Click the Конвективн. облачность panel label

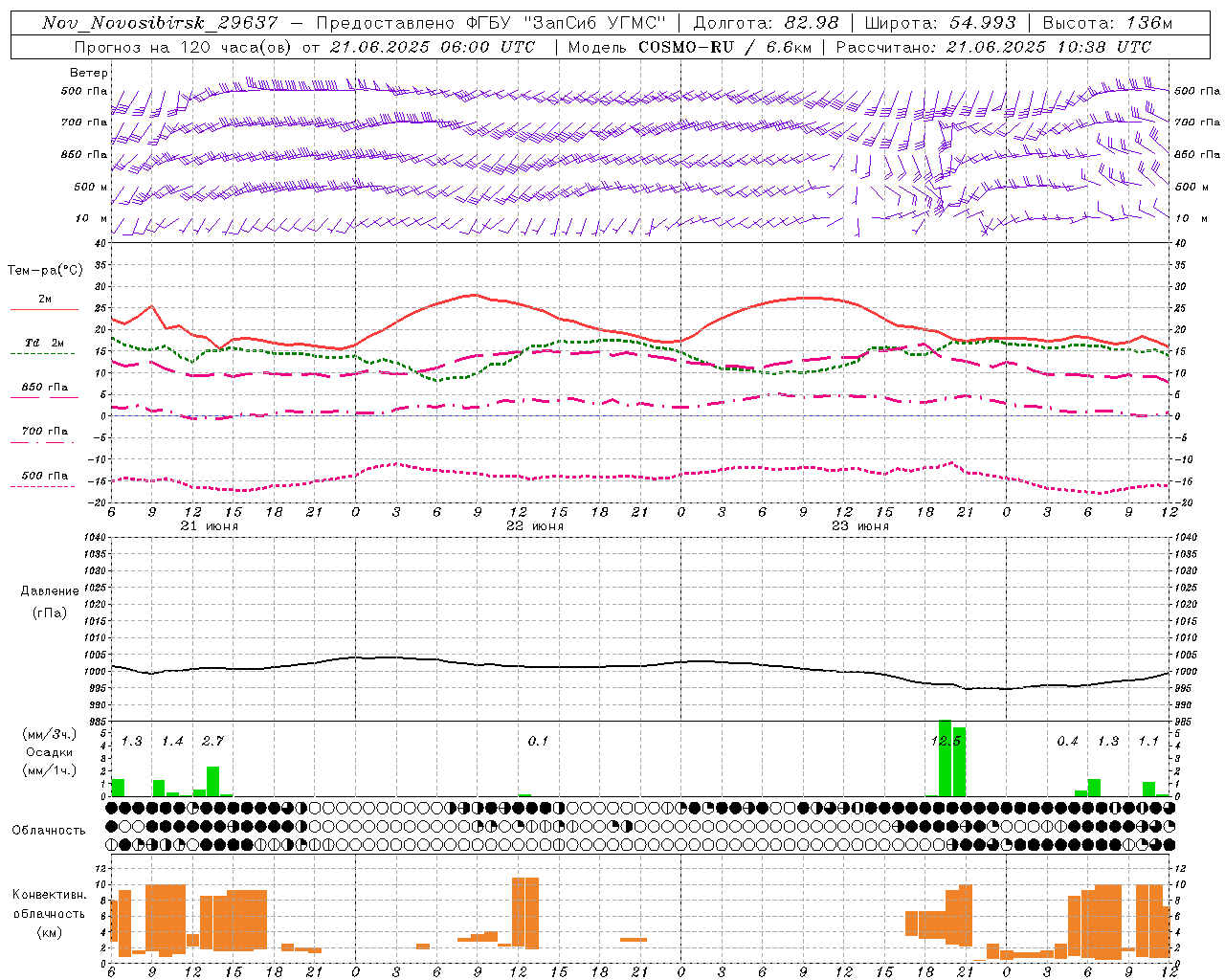49,913
